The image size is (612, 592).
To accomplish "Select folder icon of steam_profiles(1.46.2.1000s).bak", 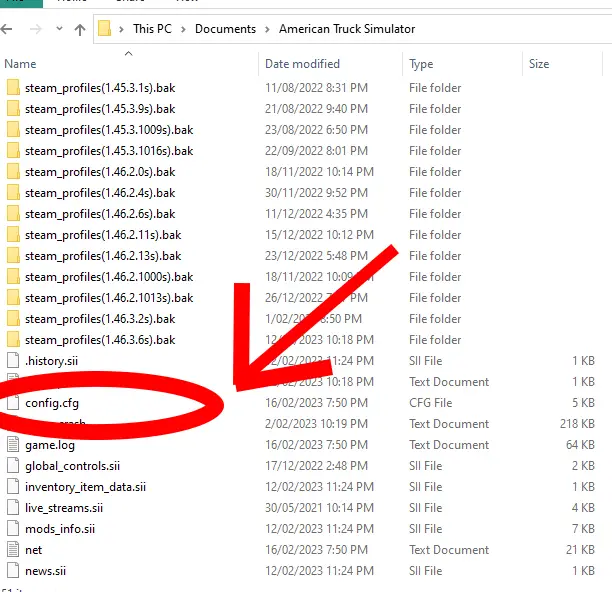I will pos(13,277).
